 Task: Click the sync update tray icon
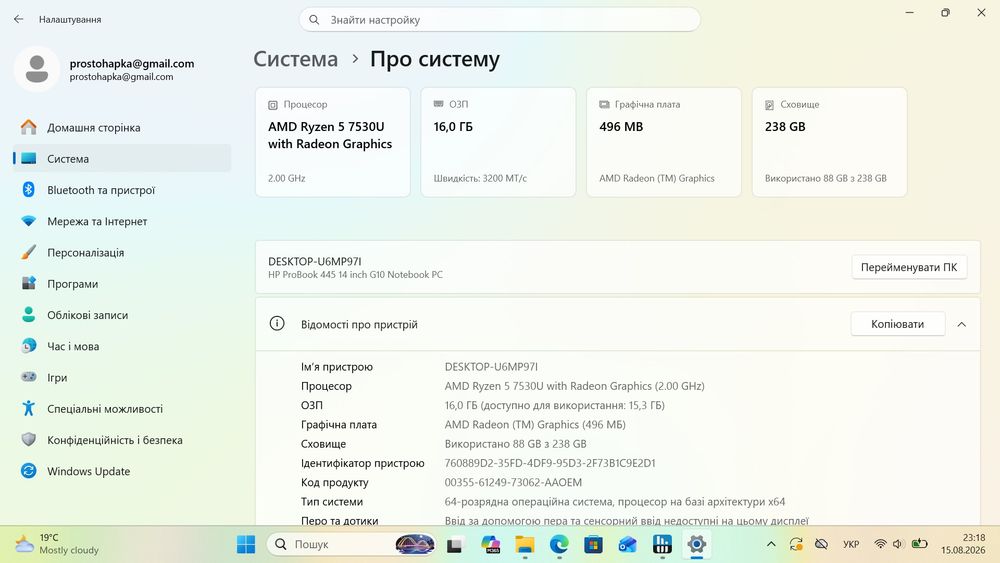pos(796,544)
